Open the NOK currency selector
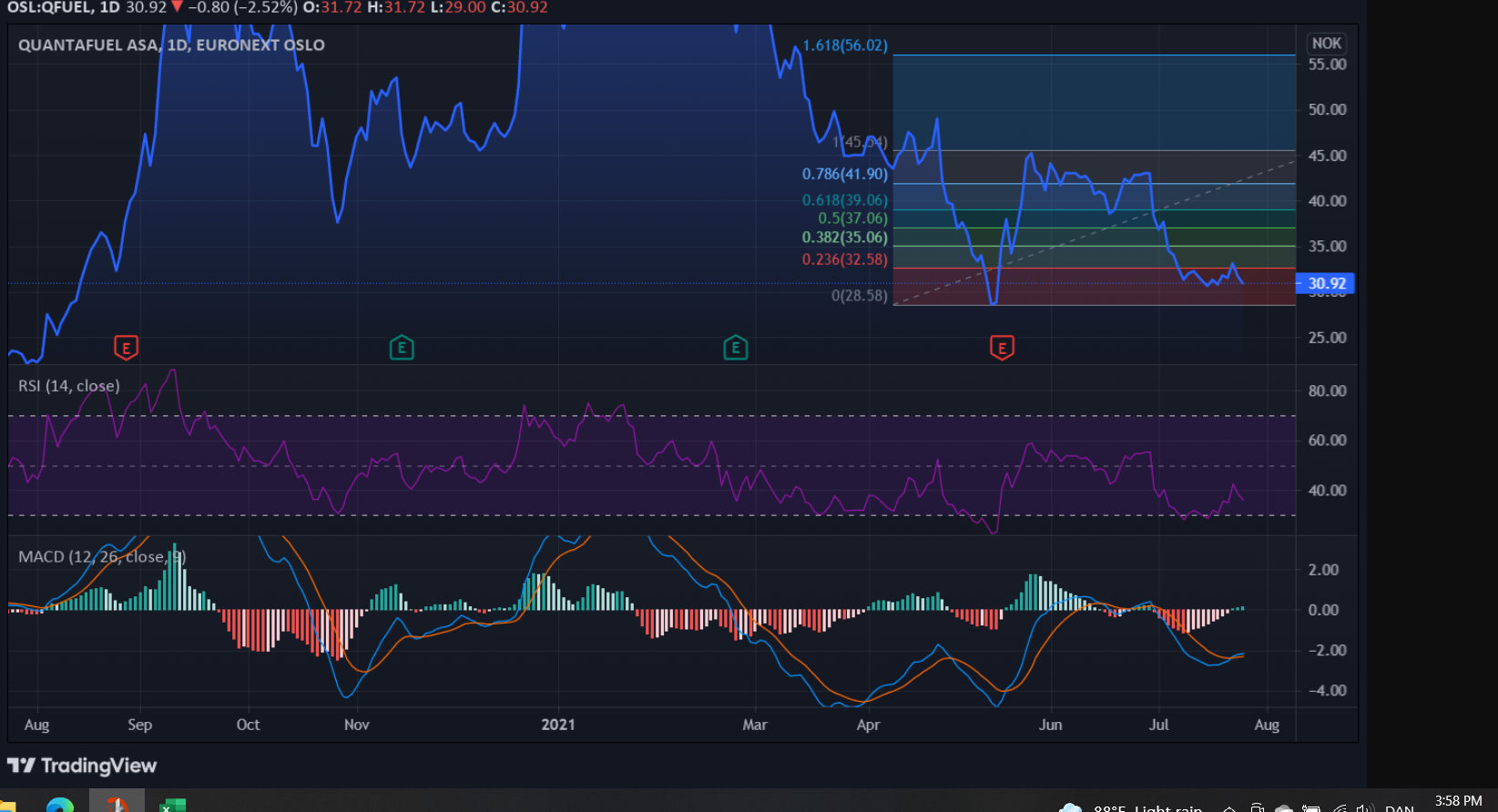This screenshot has height=812, width=1498. [x=1326, y=43]
